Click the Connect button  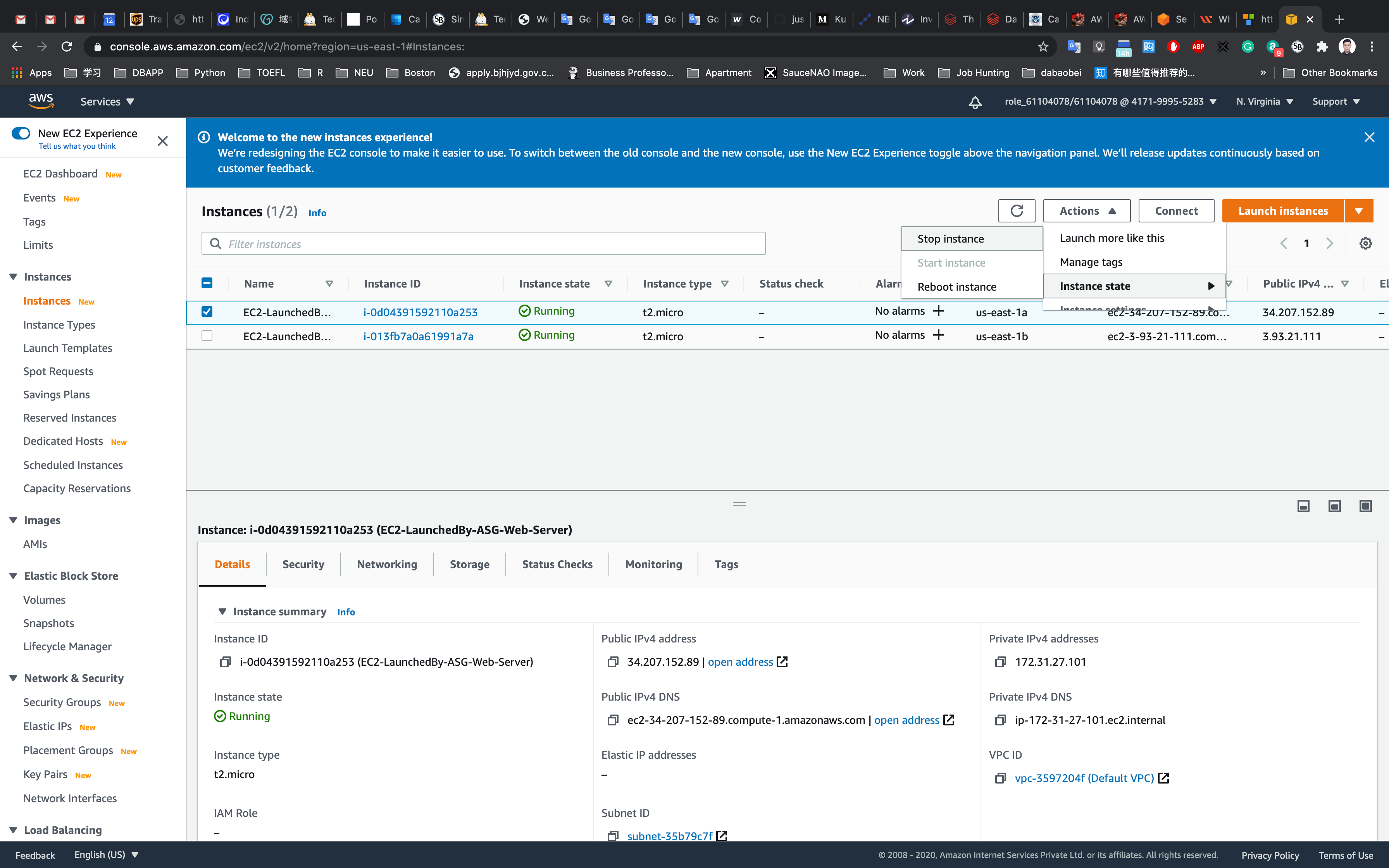1176,211
